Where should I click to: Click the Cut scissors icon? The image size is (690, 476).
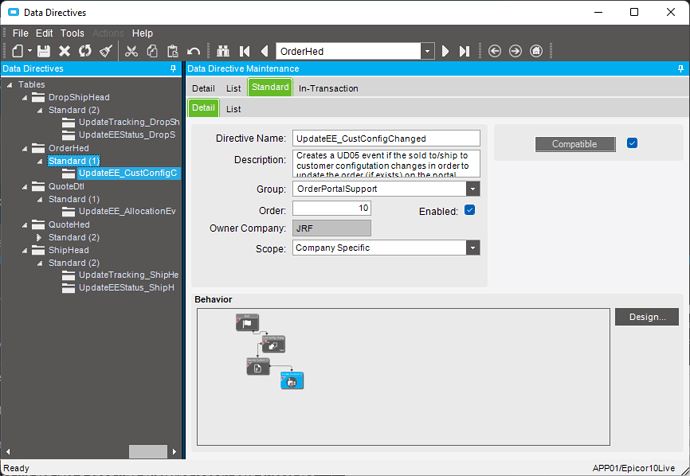[x=131, y=51]
